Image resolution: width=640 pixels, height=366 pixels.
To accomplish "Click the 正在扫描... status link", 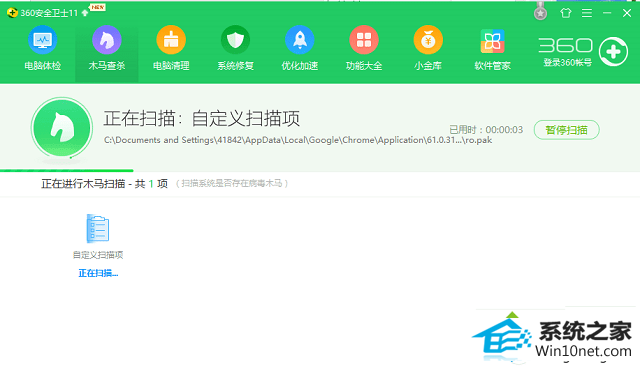I will click(98, 273).
